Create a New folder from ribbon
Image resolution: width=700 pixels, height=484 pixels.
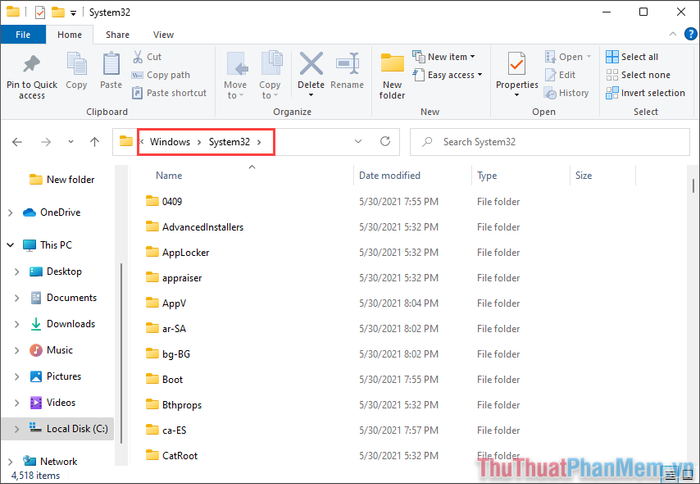pos(392,76)
